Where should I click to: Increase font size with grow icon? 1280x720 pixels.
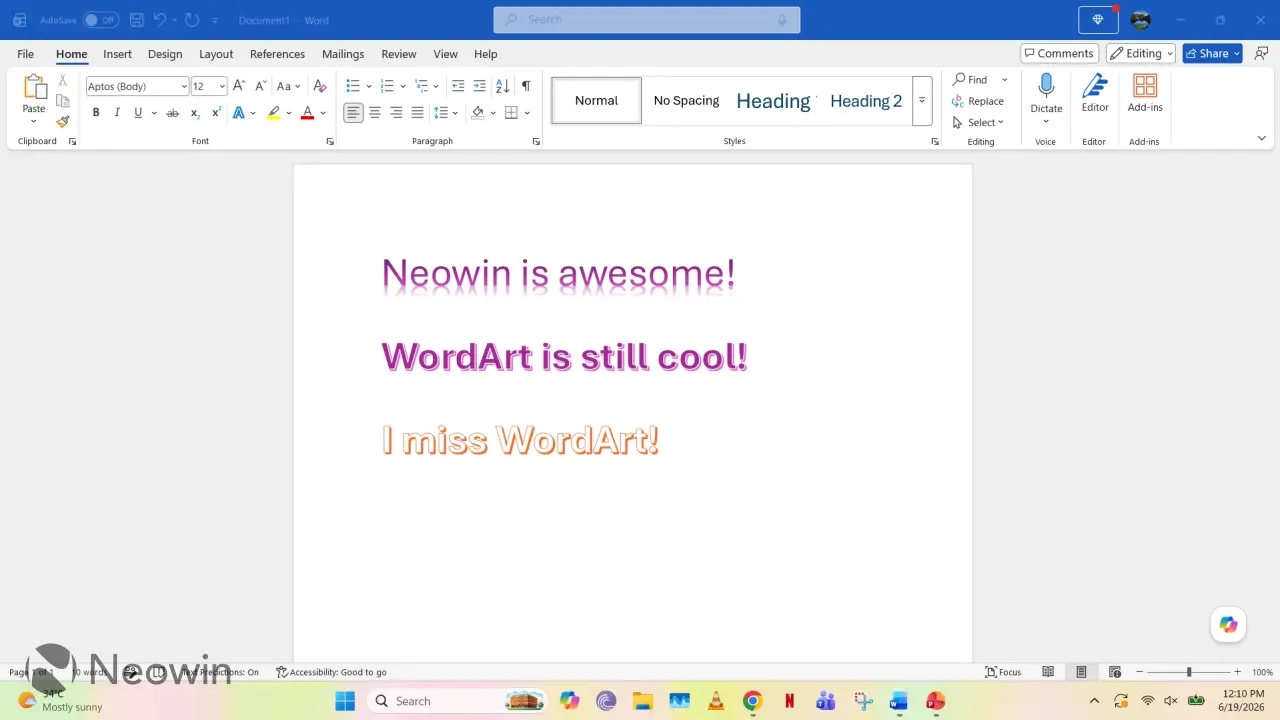point(238,86)
